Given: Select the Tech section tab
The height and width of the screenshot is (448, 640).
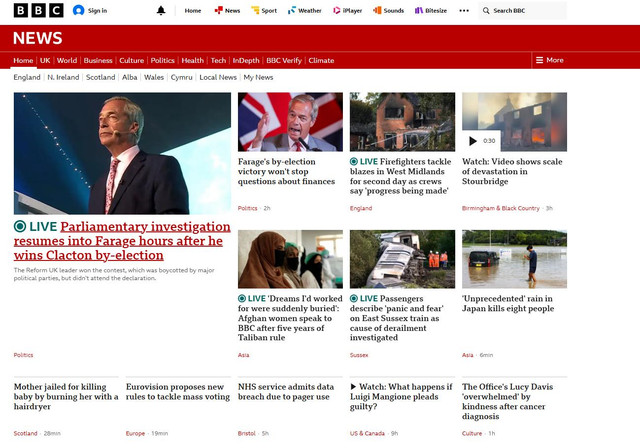Looking at the screenshot, I should pos(218,60).
